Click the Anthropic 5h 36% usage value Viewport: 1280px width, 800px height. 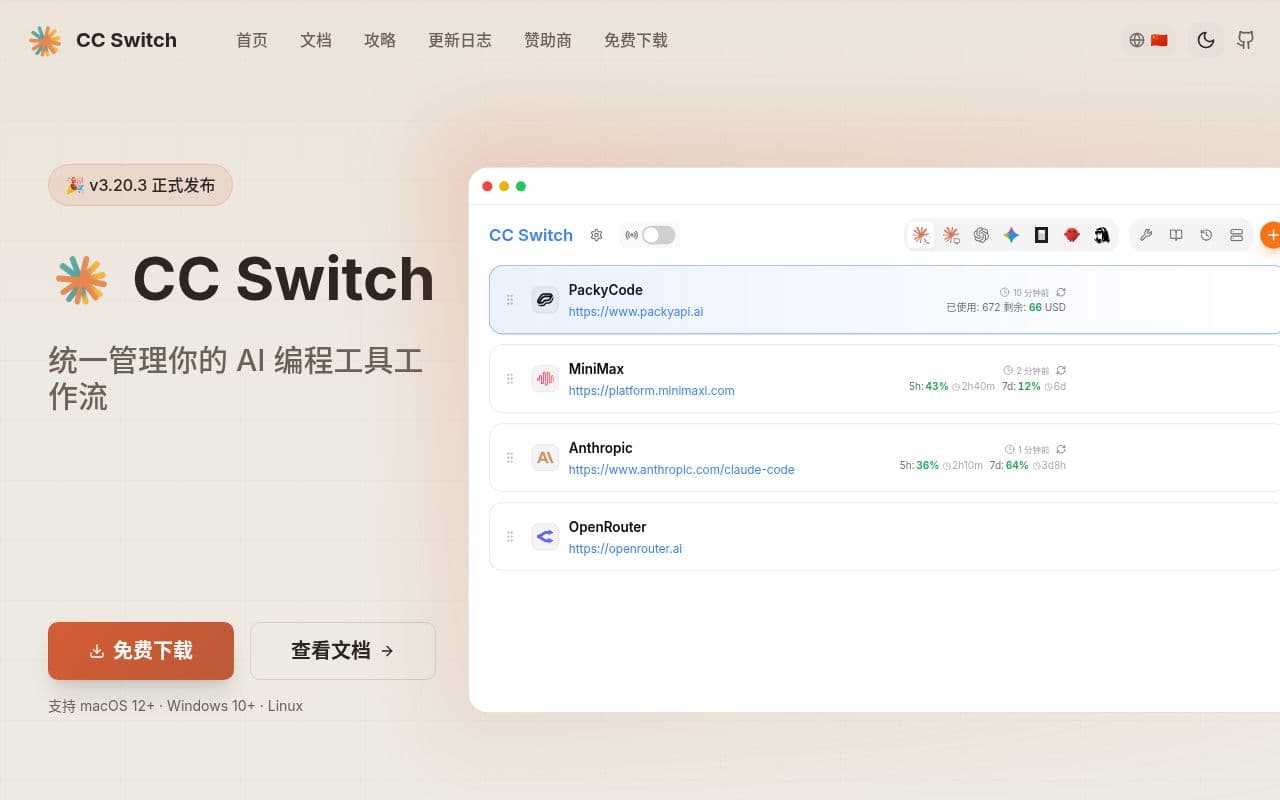point(927,466)
